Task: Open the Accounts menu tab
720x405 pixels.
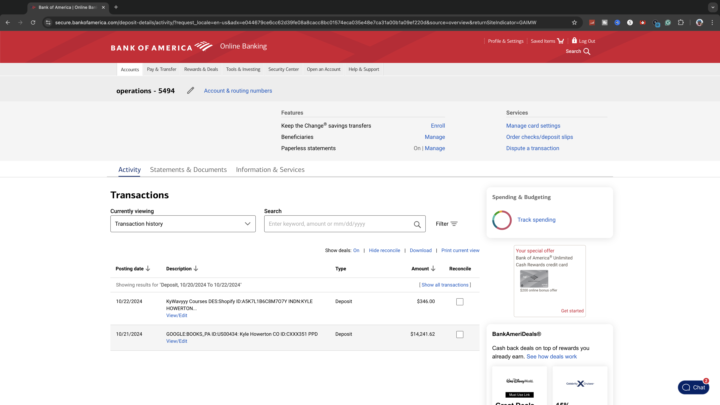Action: [x=129, y=69]
